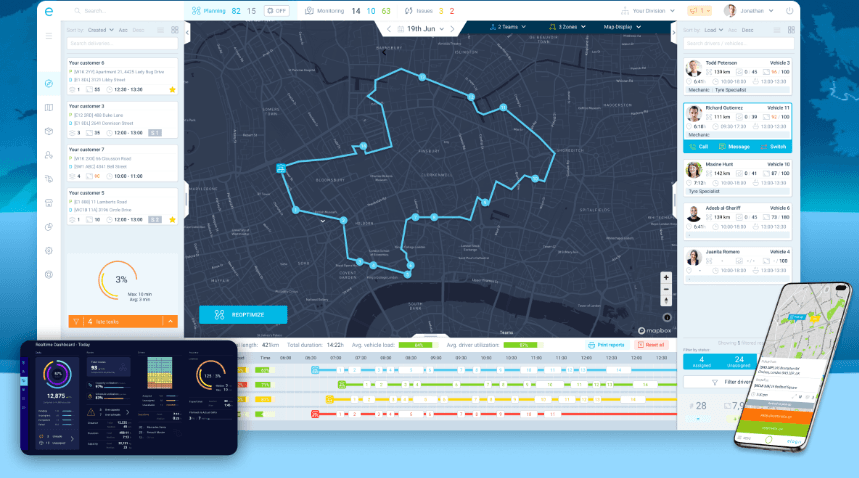Expand the late tasks orange bar chevron

[170, 321]
